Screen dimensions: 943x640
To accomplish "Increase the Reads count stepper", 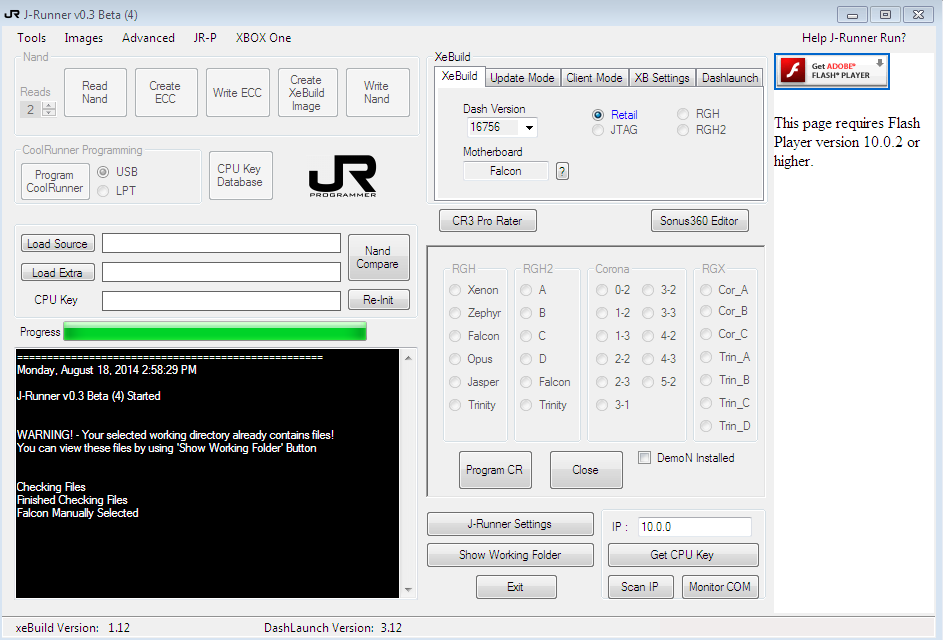I will pyautogui.click(x=49, y=105).
